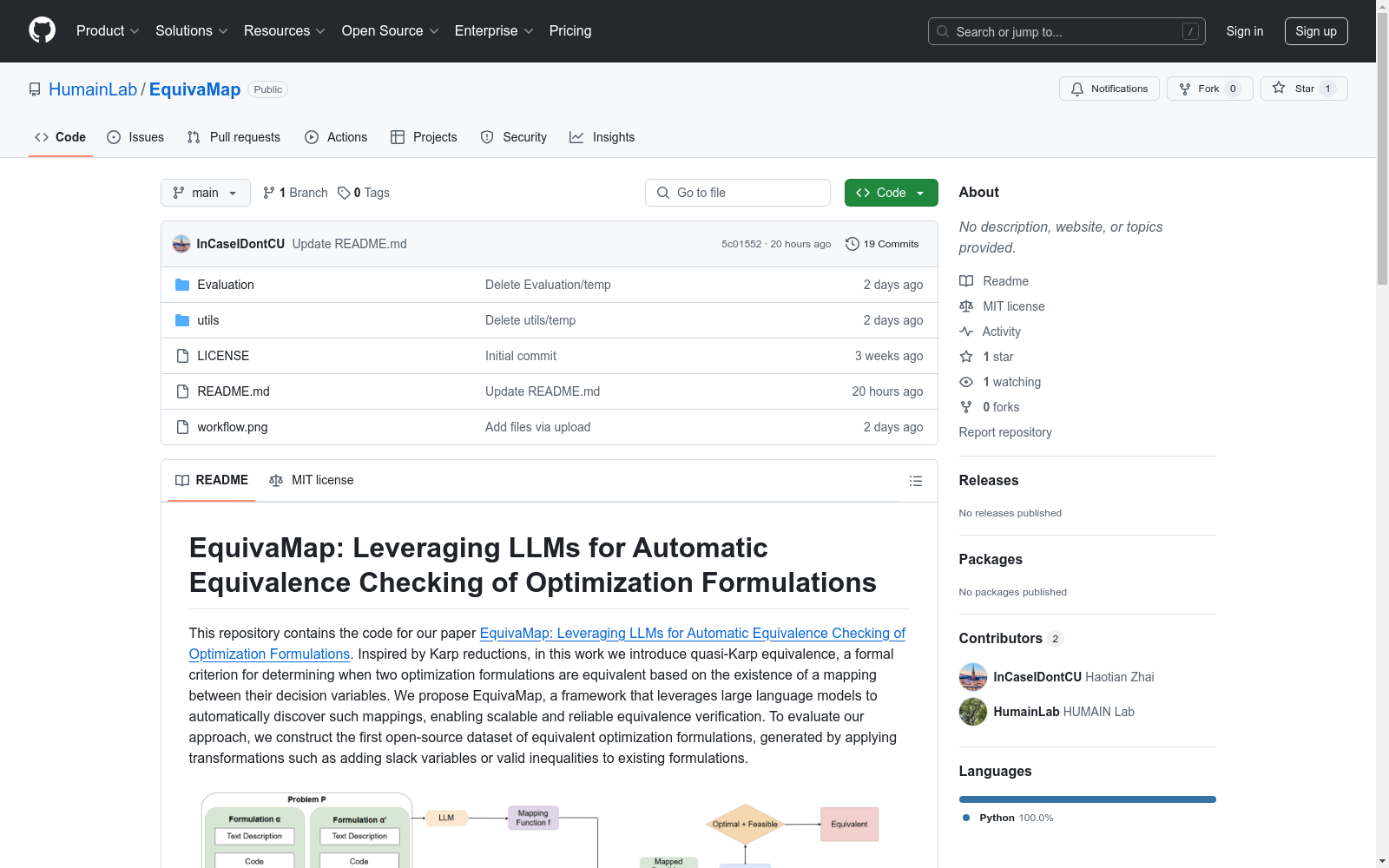This screenshot has height=868, width=1389.
Task: Click InCaseIDontCU avatar in commit bar
Action: (181, 244)
